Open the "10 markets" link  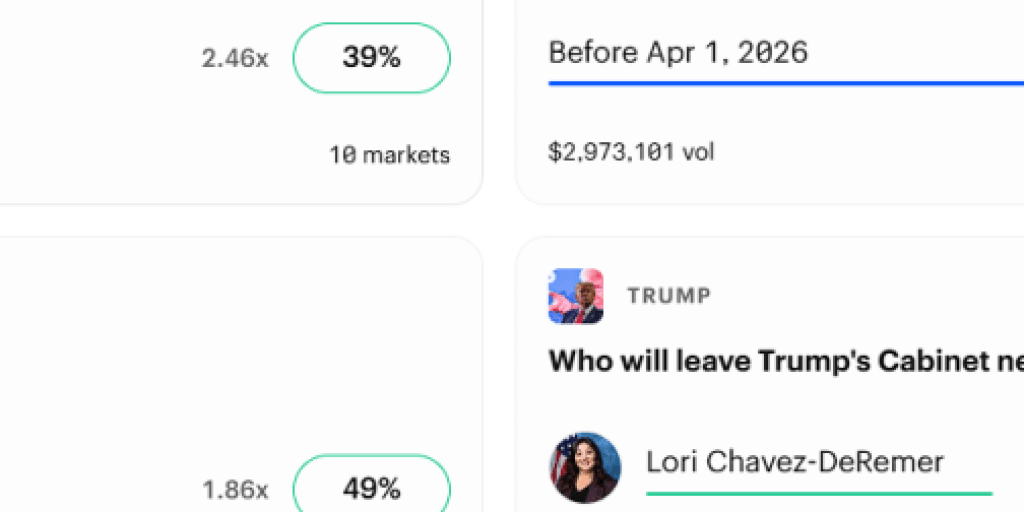click(389, 155)
